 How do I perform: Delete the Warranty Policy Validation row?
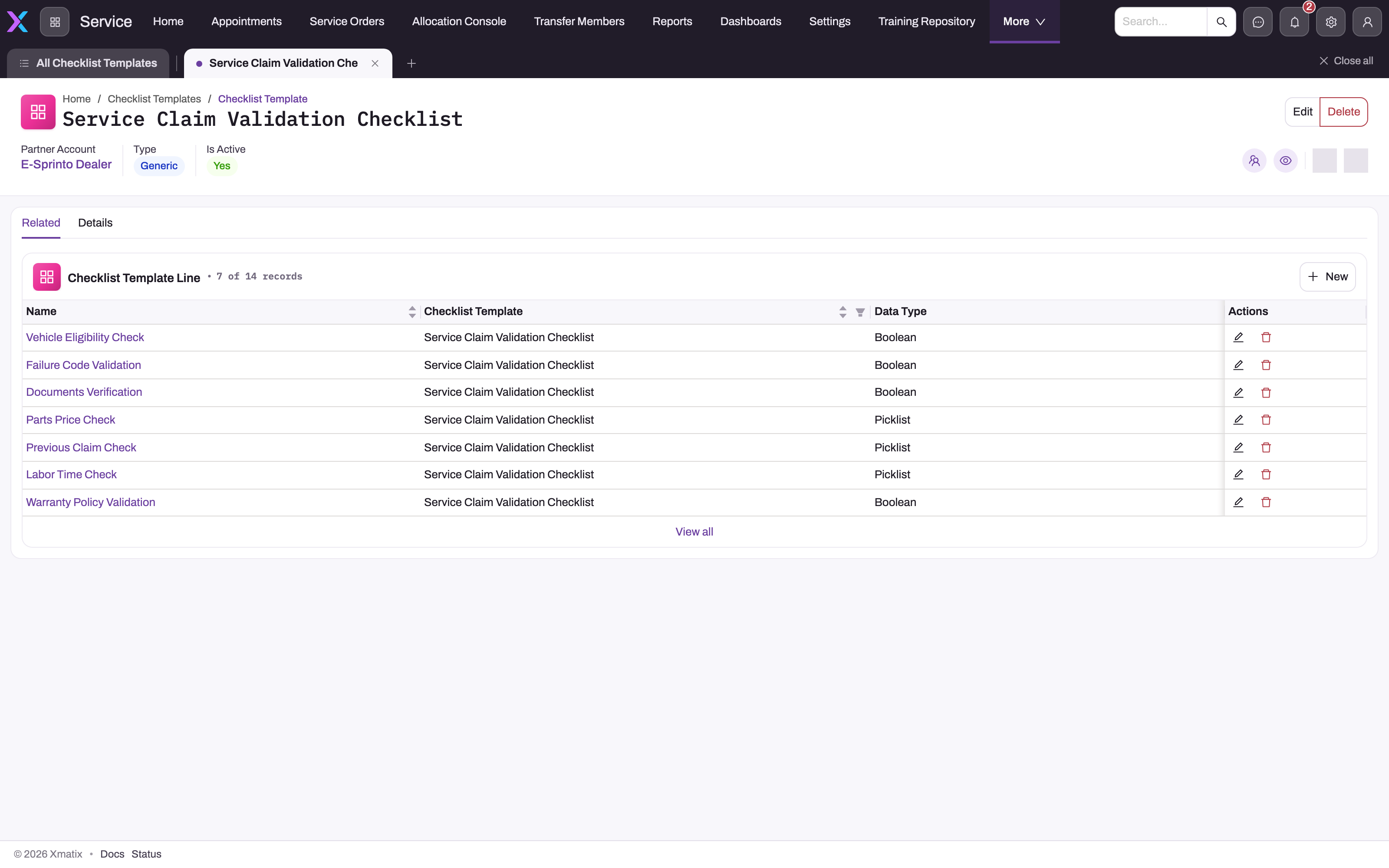[x=1266, y=502]
